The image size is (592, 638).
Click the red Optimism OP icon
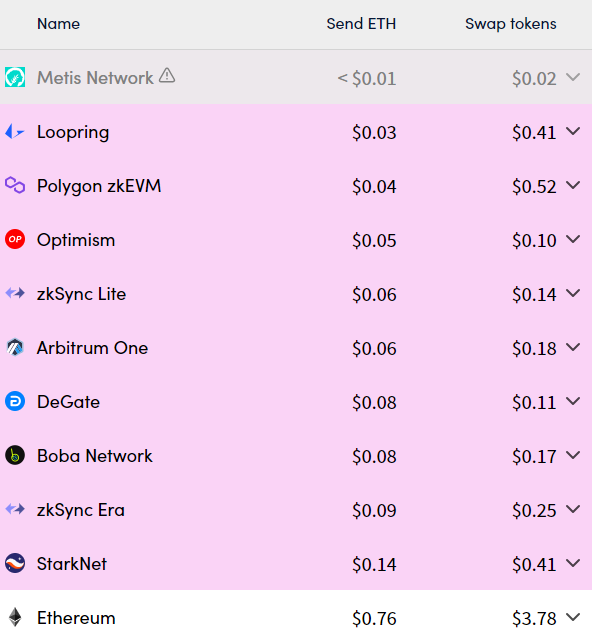pos(15,239)
